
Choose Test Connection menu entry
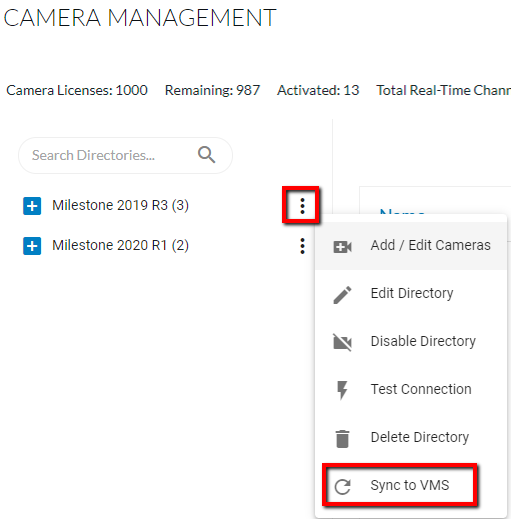[x=411, y=389]
